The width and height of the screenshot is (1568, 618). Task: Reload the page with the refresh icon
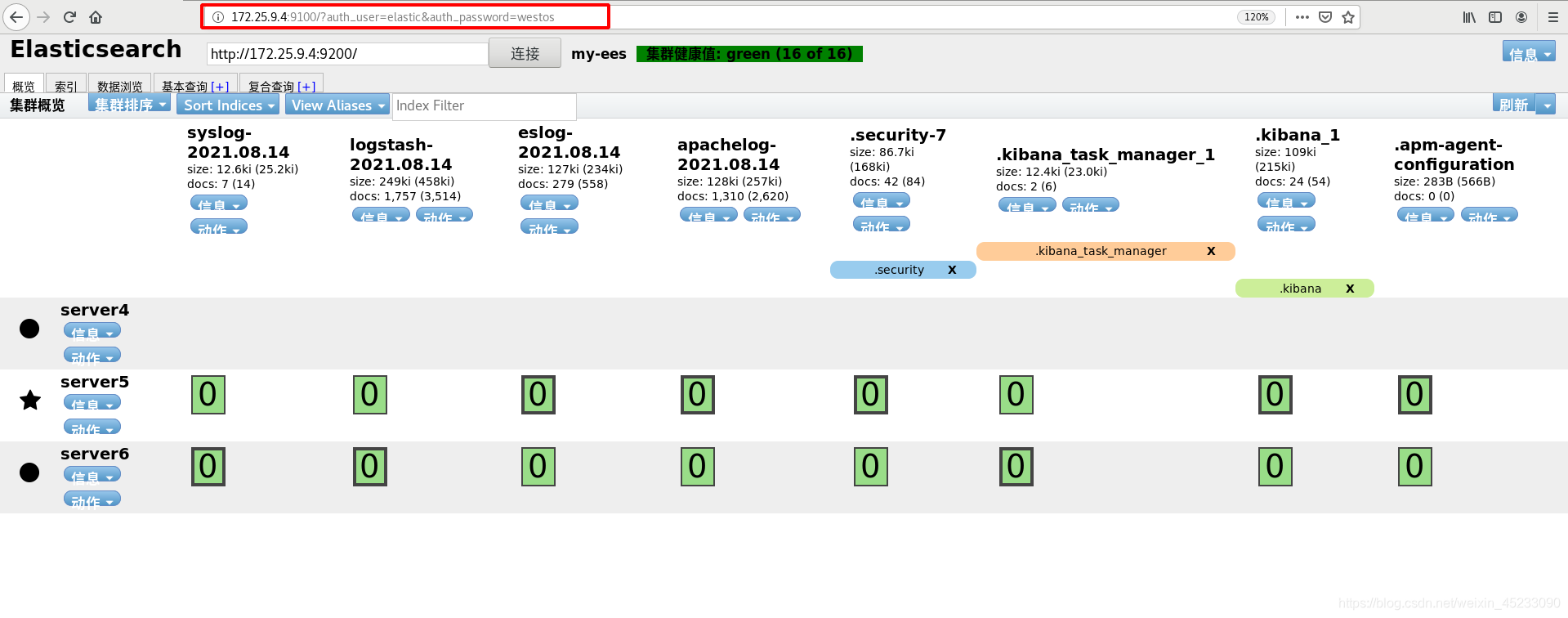(69, 17)
